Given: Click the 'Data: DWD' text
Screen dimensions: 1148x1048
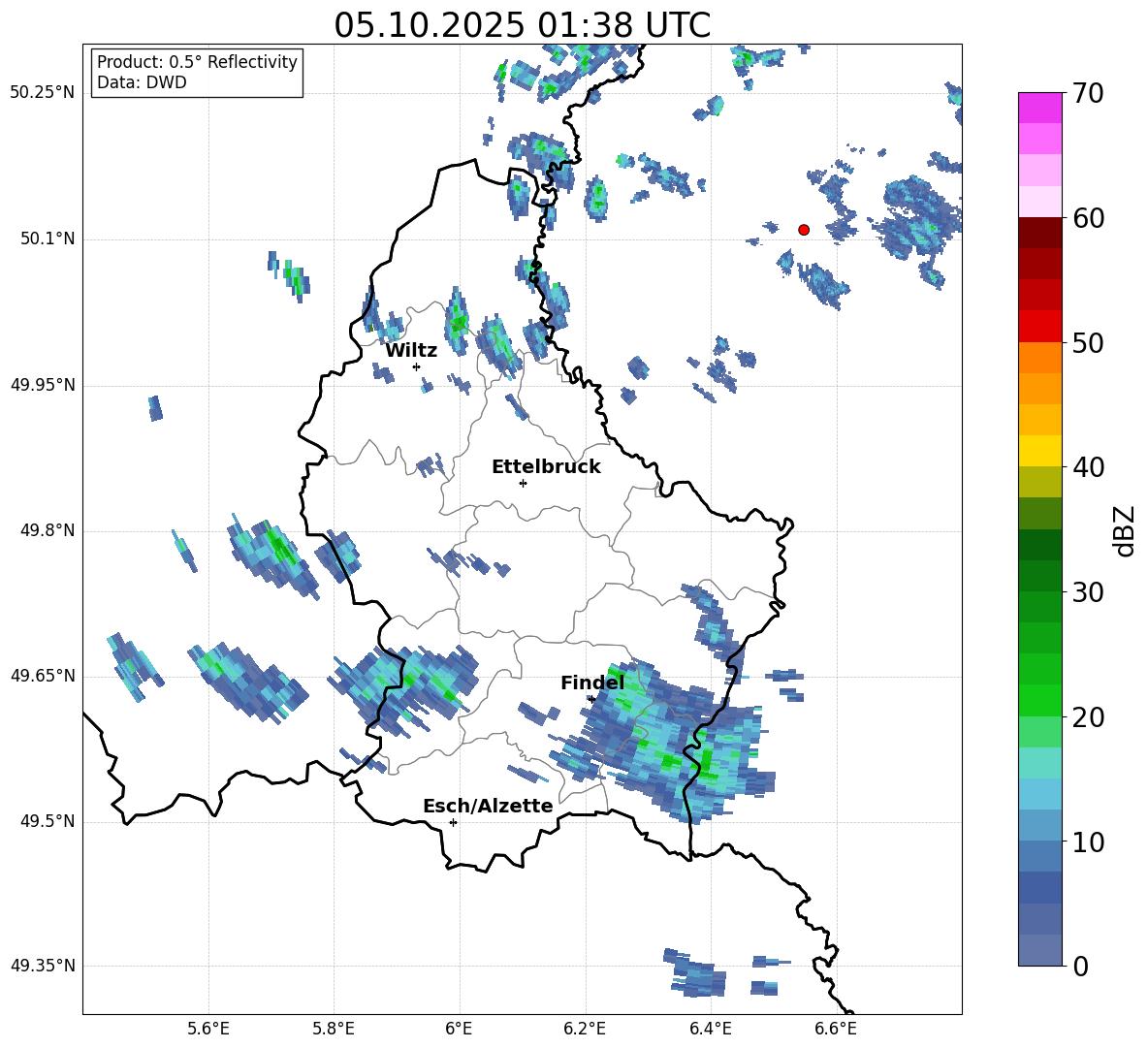Looking at the screenshot, I should (142, 82).
